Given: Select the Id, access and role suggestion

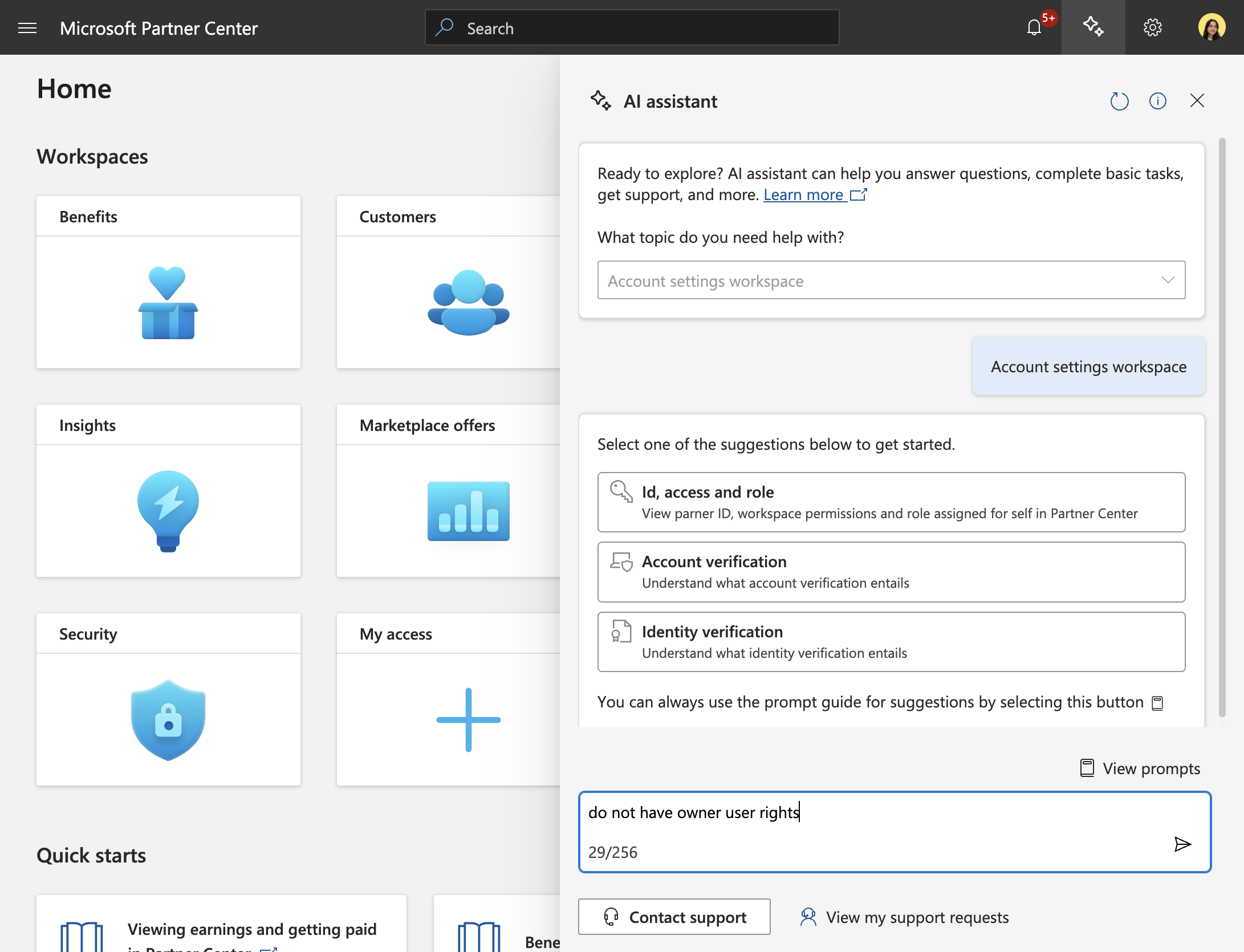Looking at the screenshot, I should [x=891, y=502].
